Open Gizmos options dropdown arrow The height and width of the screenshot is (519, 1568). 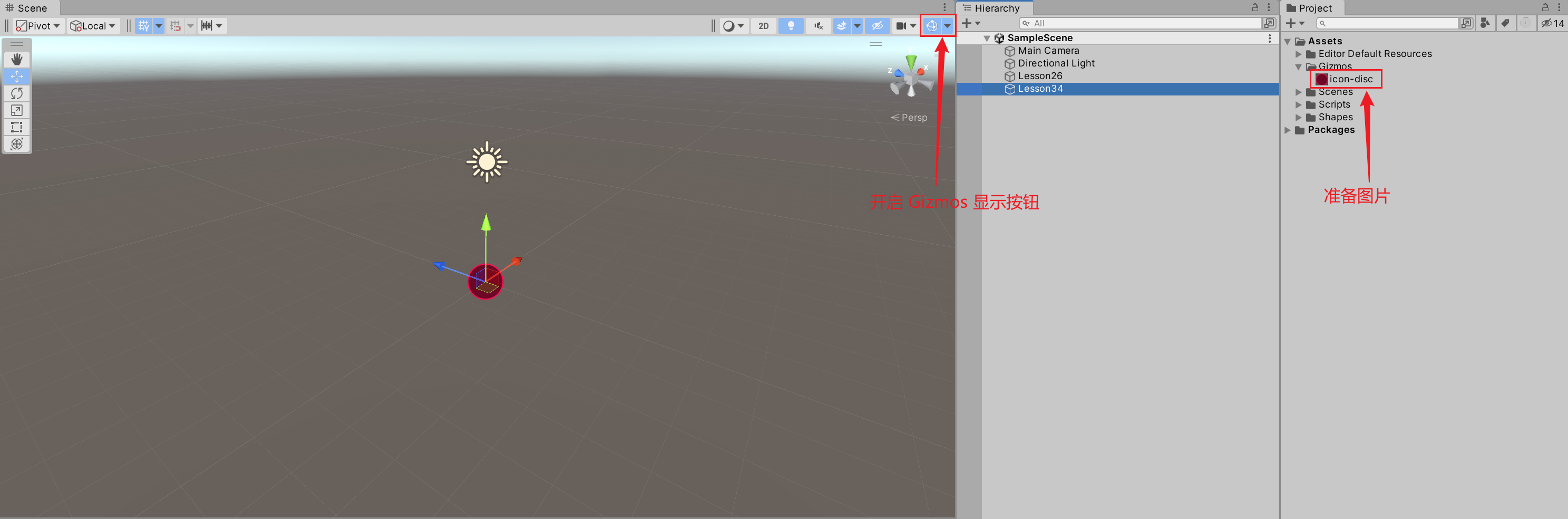tap(947, 26)
